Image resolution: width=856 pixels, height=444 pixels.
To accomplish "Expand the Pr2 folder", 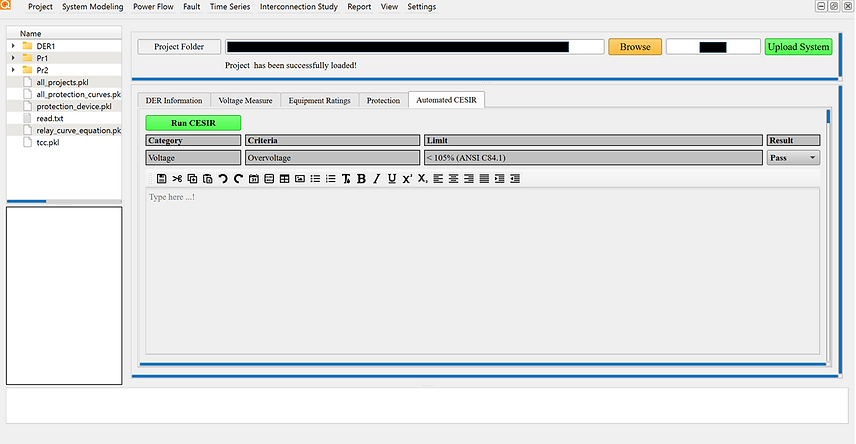I will [x=13, y=70].
